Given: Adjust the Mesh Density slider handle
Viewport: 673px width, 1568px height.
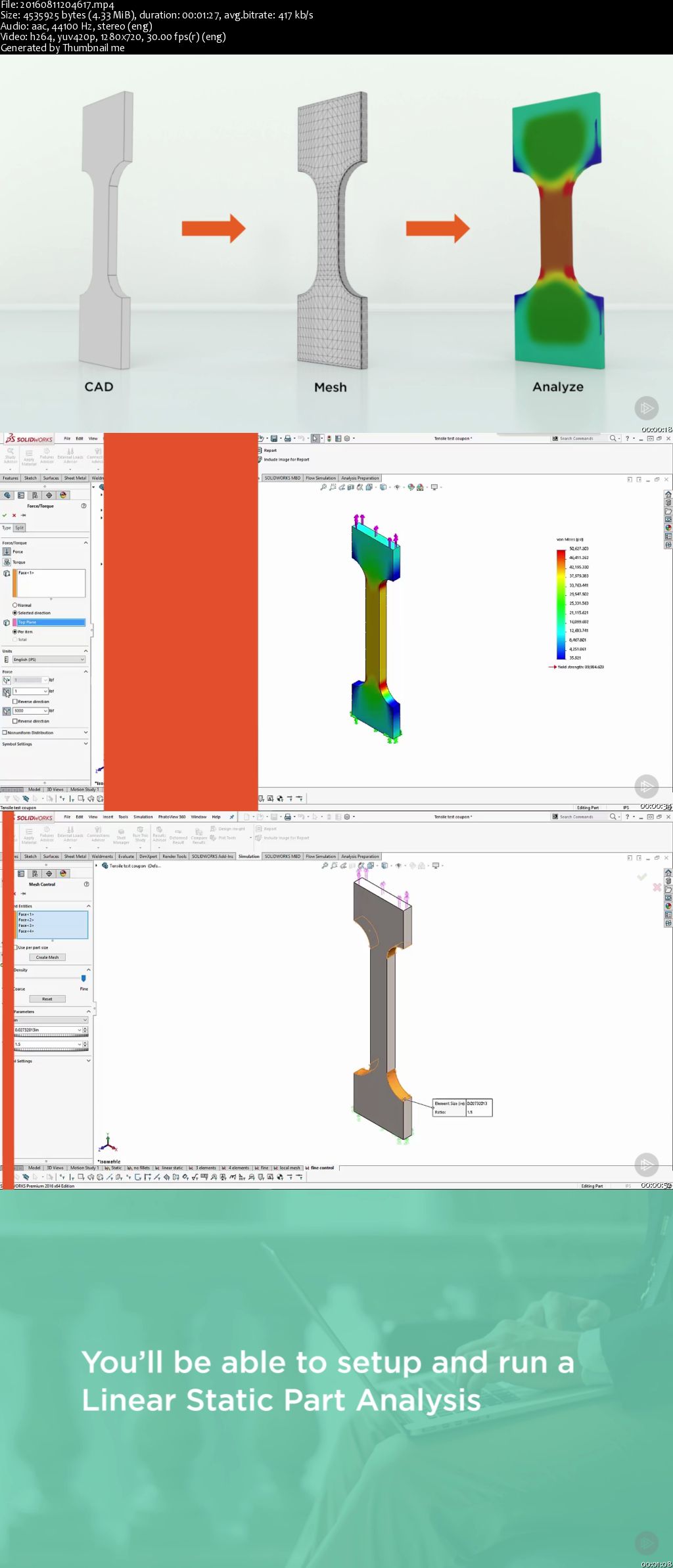Looking at the screenshot, I should tap(83, 978).
